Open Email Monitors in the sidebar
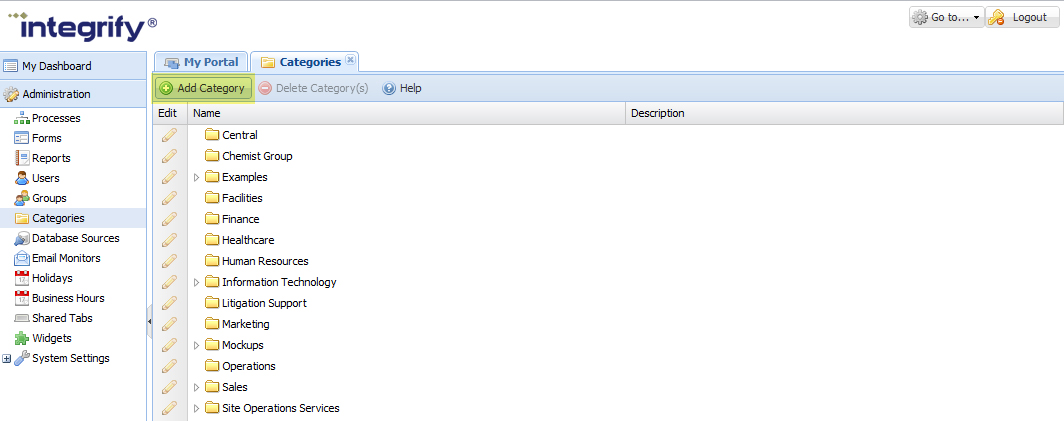Screen dimensions: 1064x421 point(57,258)
